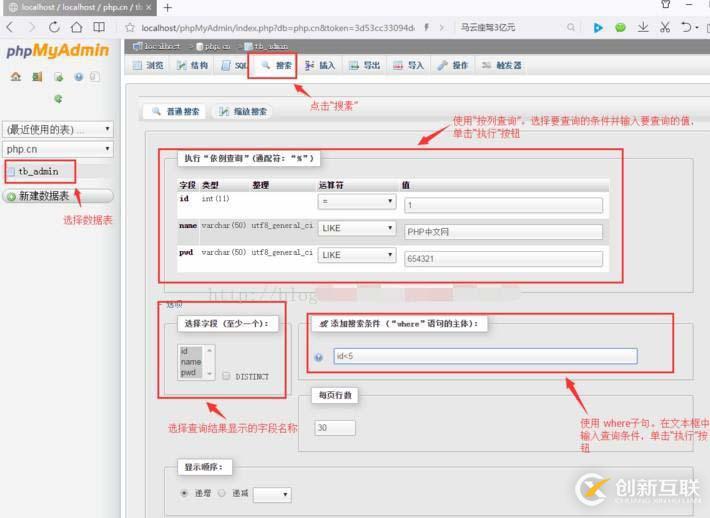Image resolution: width=710 pixels, height=518 pixels.
Task: Open the LIKE operator dropdown for name
Action: tap(357, 228)
